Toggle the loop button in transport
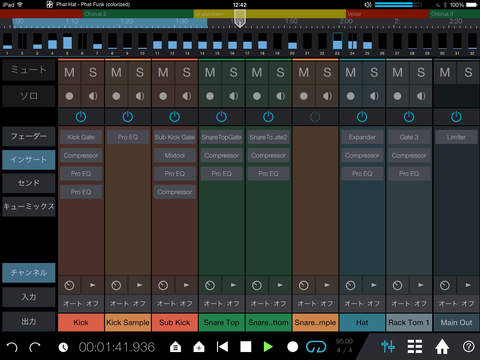480x360 pixels. click(316, 347)
